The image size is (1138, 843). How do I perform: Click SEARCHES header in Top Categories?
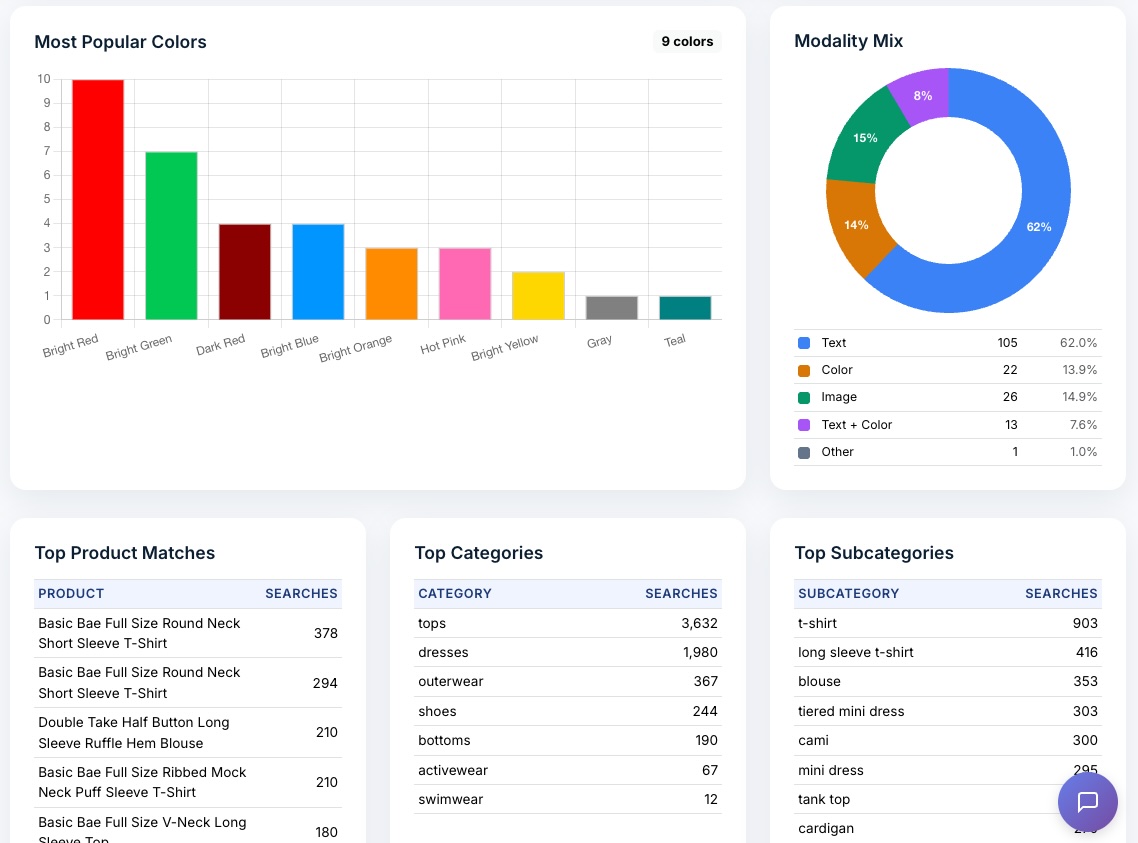(681, 593)
